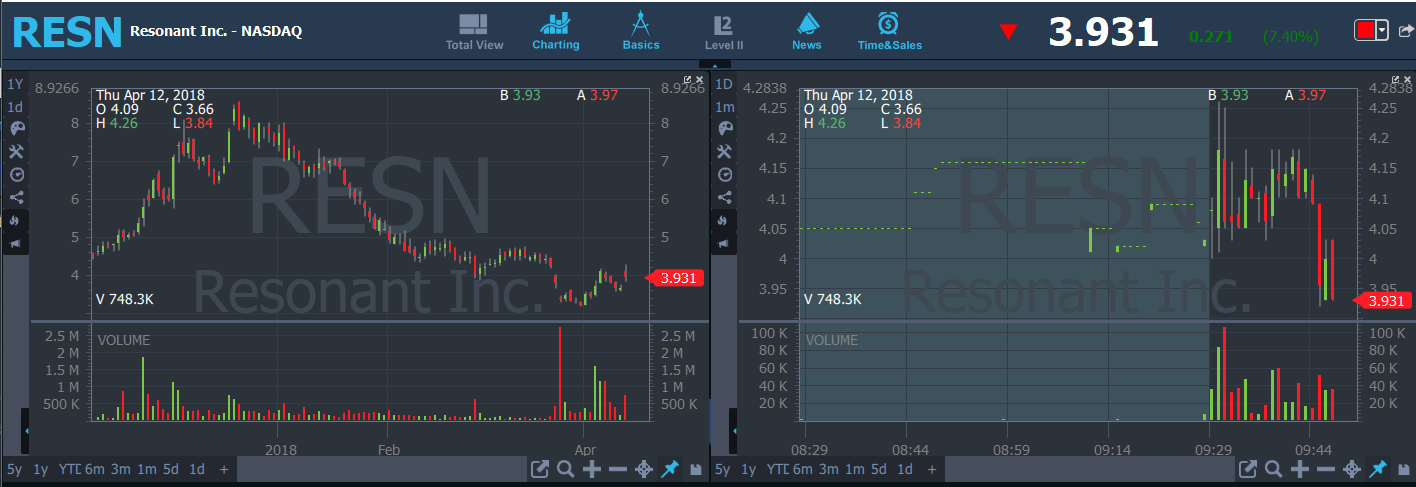Image resolution: width=1416 pixels, height=487 pixels.
Task: Select the 3m range on left chart
Action: 120,469
